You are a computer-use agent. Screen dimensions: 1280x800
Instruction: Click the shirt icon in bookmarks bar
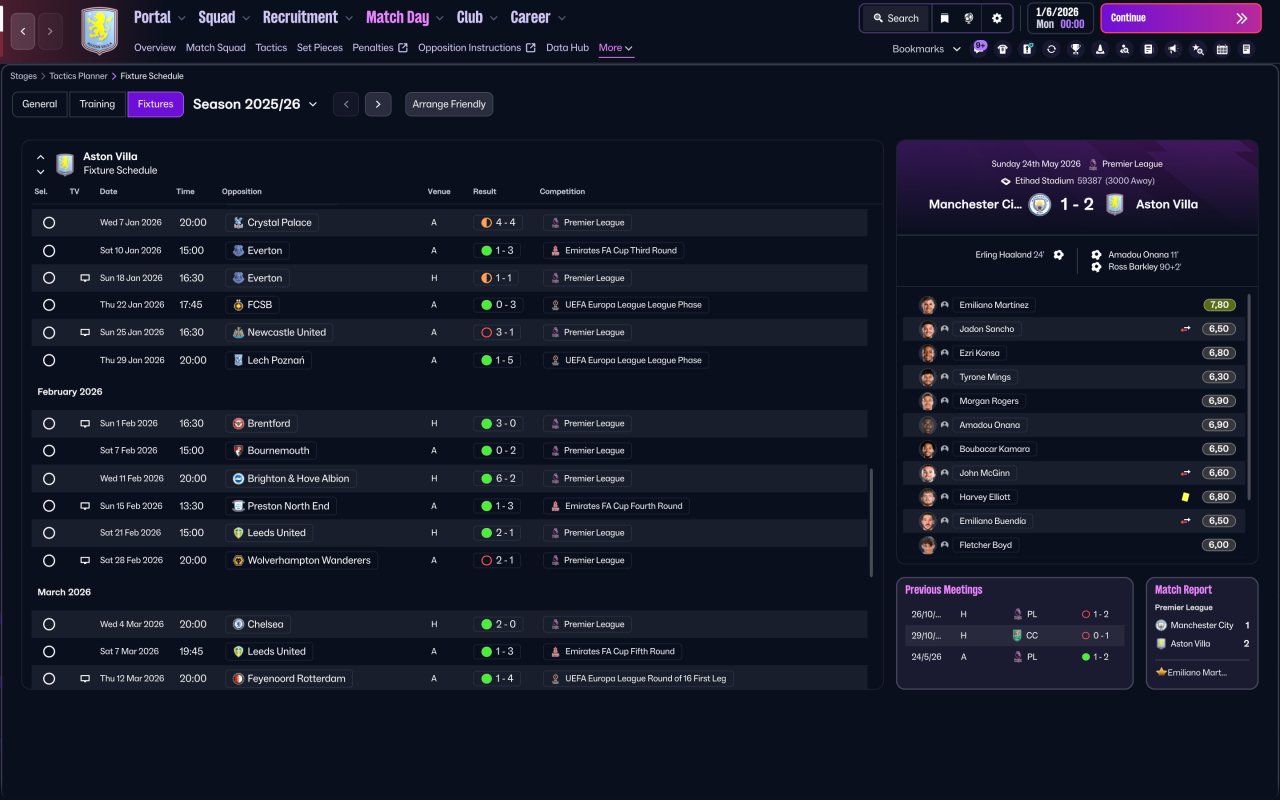click(1003, 49)
